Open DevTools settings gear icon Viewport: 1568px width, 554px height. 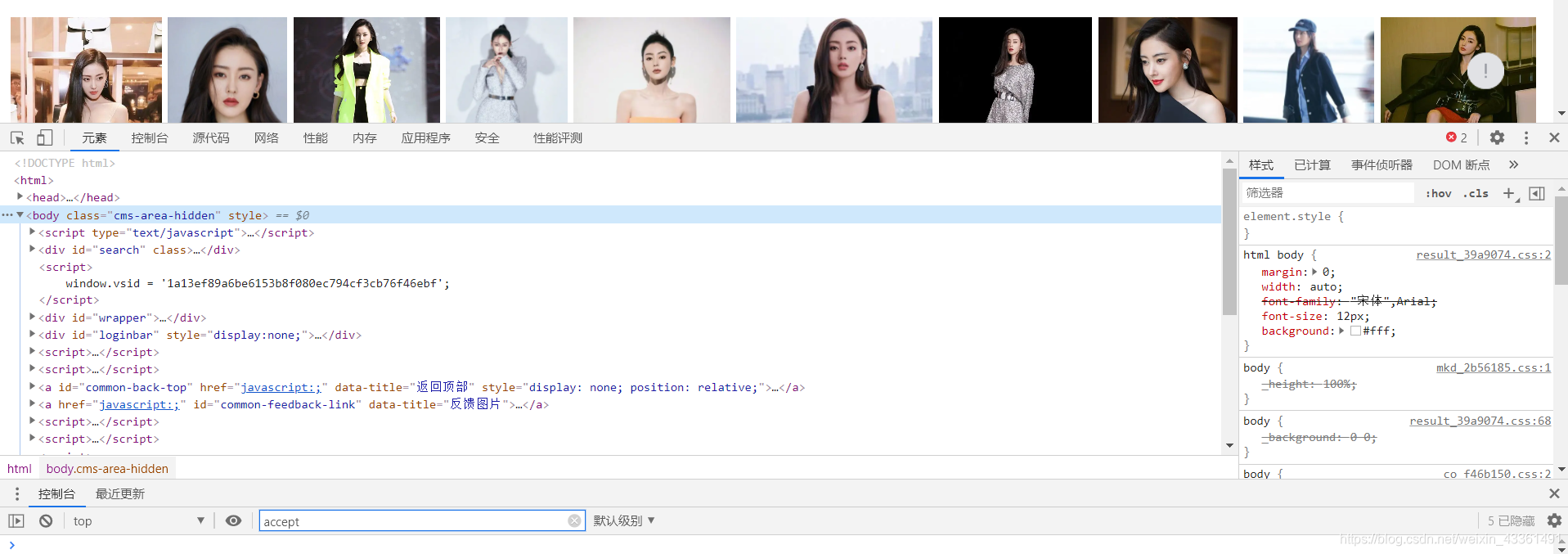1497,137
